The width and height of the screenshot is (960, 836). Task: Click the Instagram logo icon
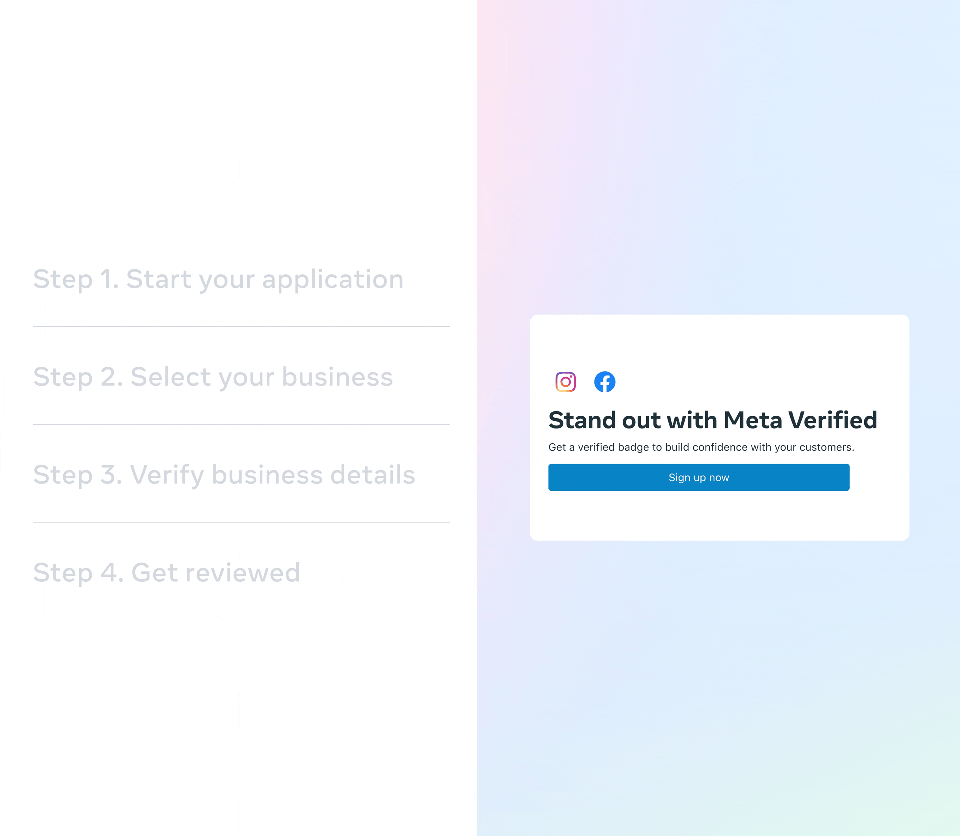(566, 382)
